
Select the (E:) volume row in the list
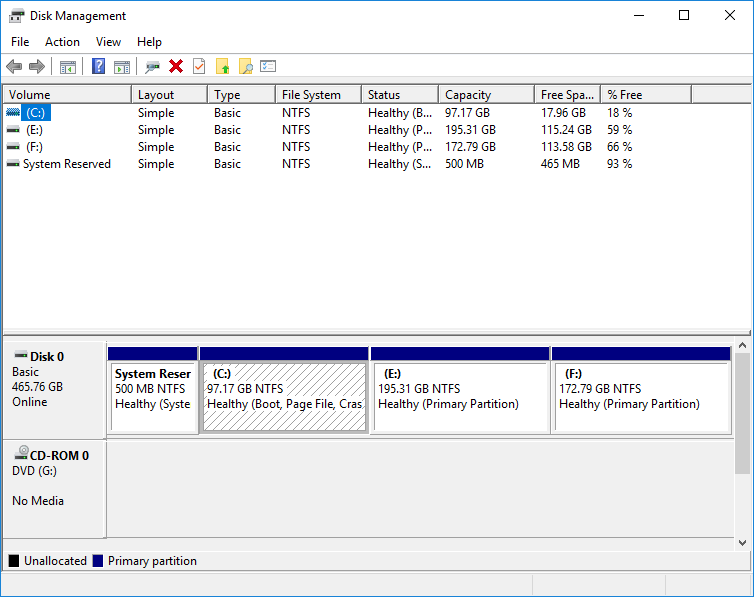[x=35, y=130]
